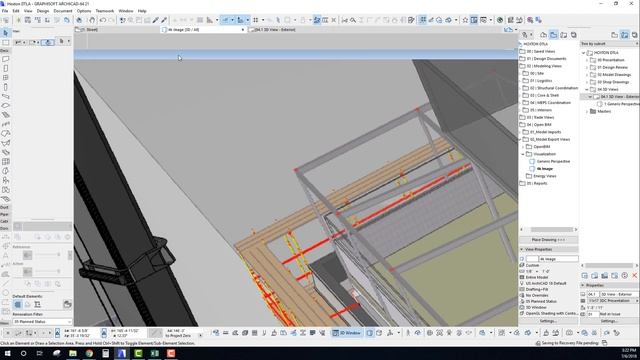Select the eyedropper Pick Up Parameters icon
Image resolution: width=640 pixels, height=360 pixels.
click(x=156, y=20)
